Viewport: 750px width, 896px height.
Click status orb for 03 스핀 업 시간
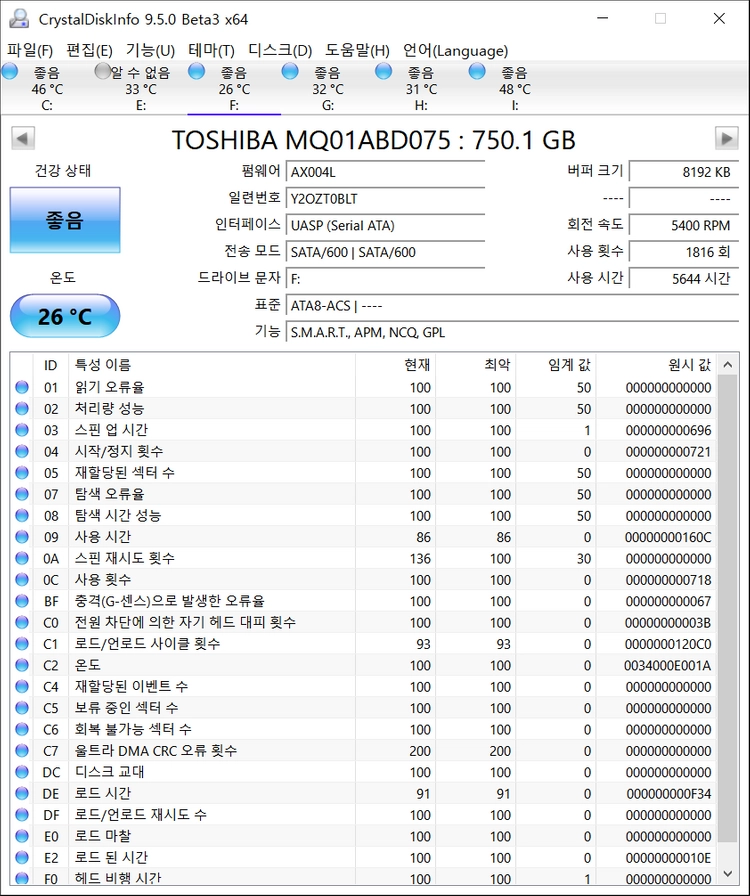pos(22,430)
